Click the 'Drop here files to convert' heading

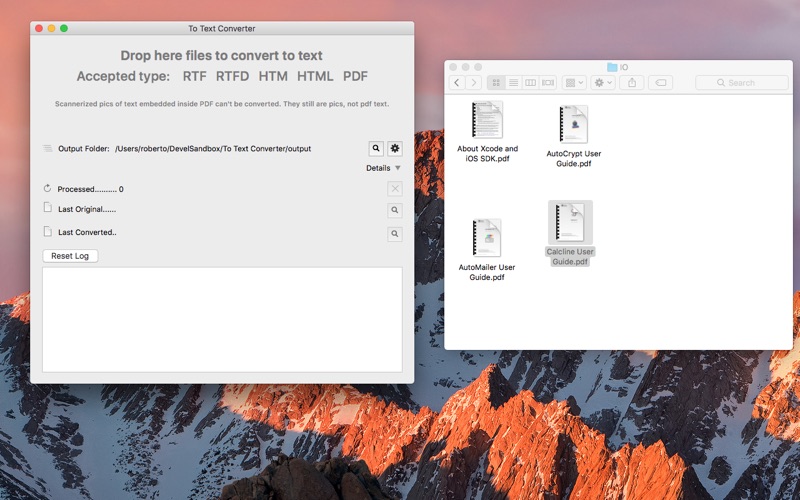tap(221, 55)
